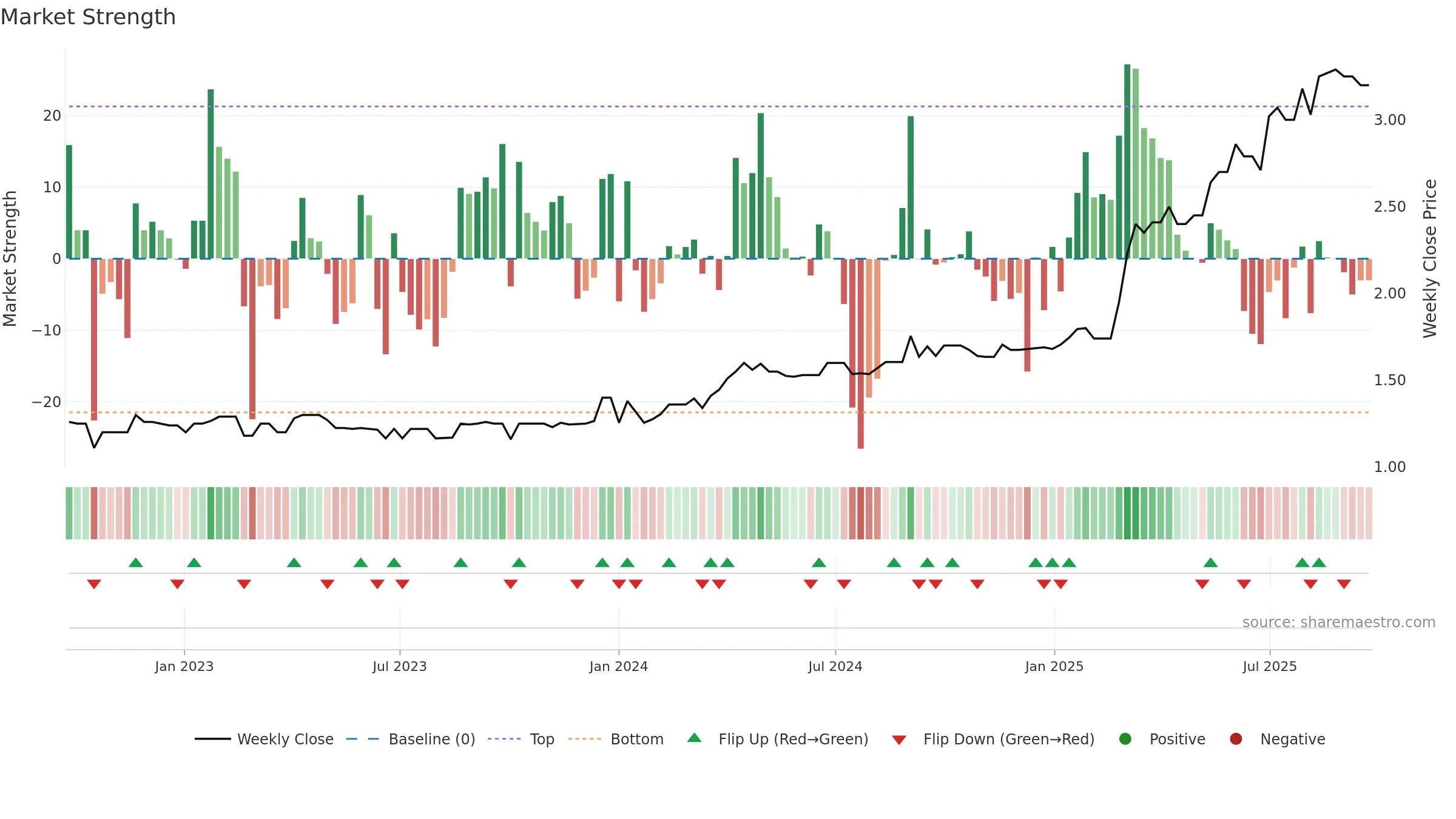Image resolution: width=1456 pixels, height=819 pixels.
Task: Click the 3.00 price axis label
Action: coord(1390,120)
